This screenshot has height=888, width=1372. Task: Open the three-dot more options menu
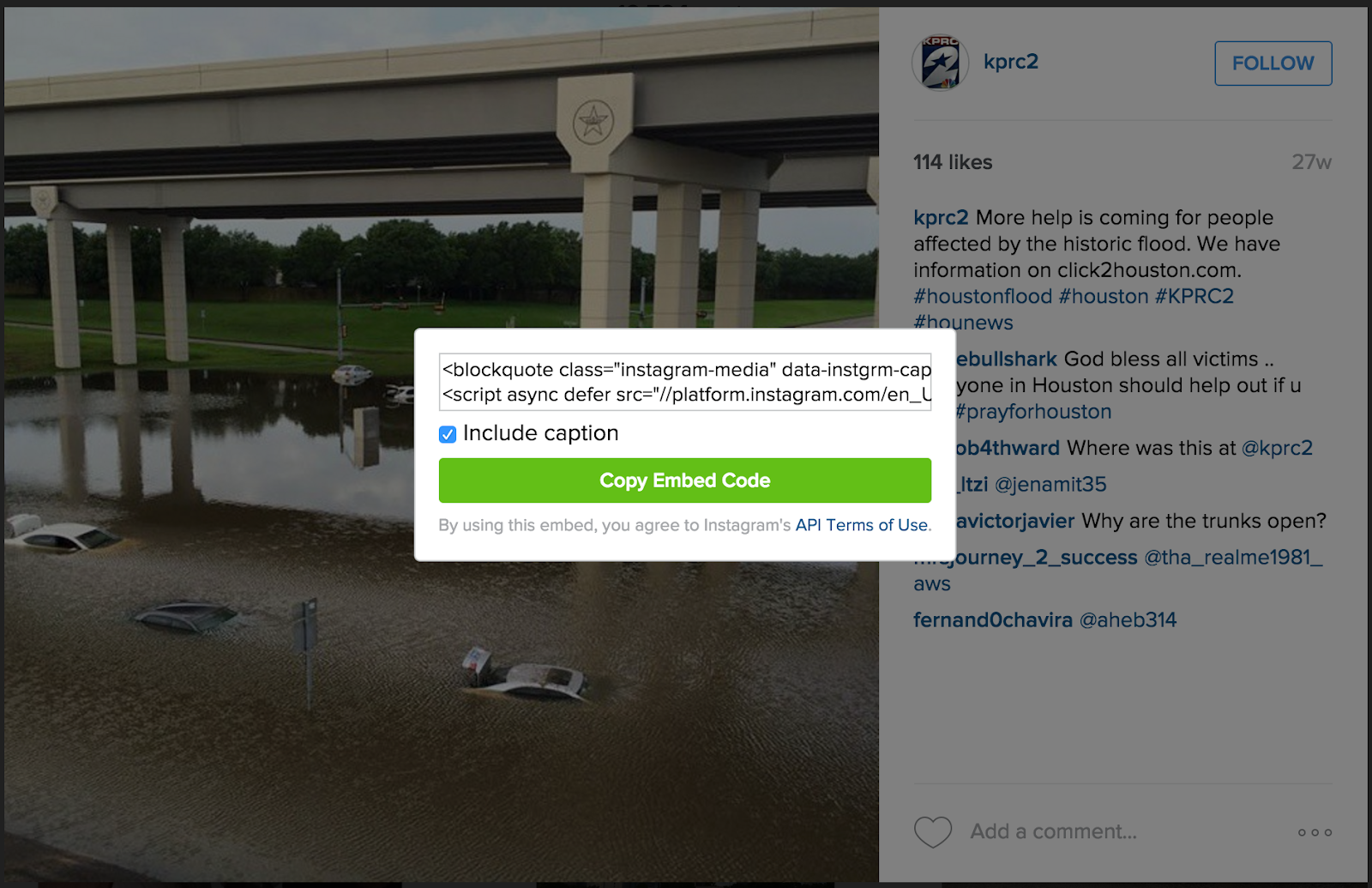(x=1315, y=832)
